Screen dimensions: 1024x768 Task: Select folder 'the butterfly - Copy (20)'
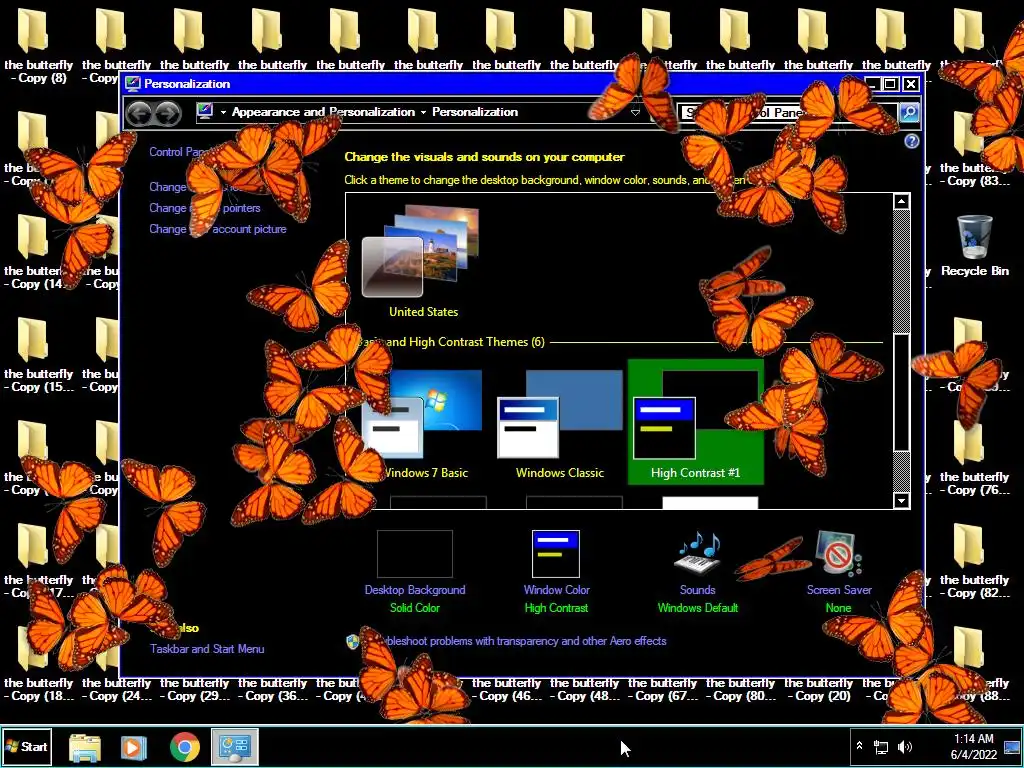(x=818, y=689)
